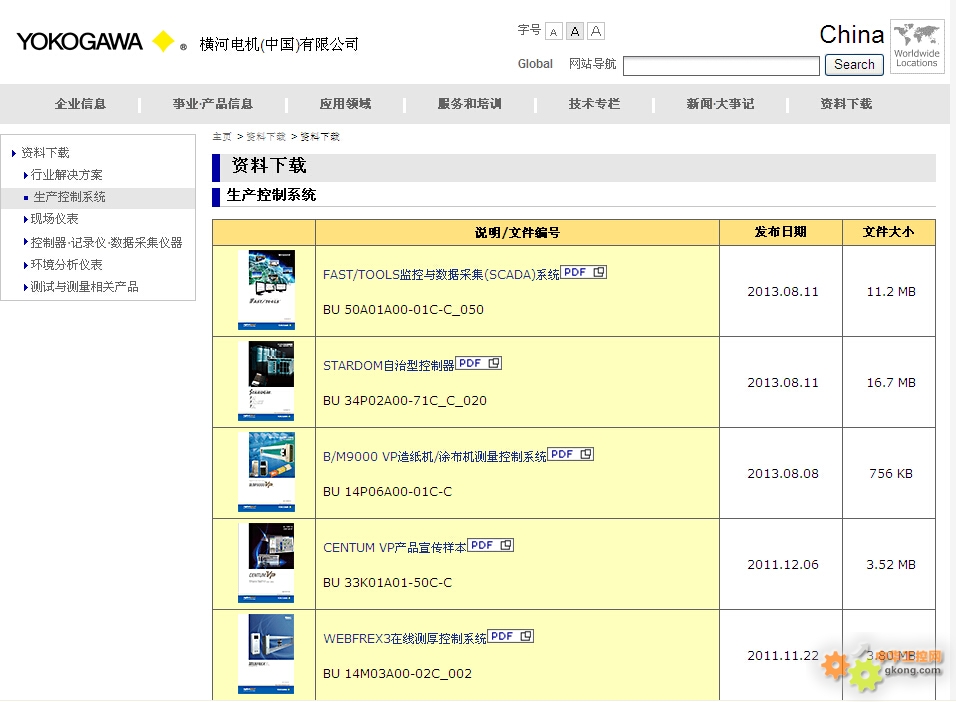Click the 2011.11.22 release date
The image size is (956, 702).
coord(783,655)
